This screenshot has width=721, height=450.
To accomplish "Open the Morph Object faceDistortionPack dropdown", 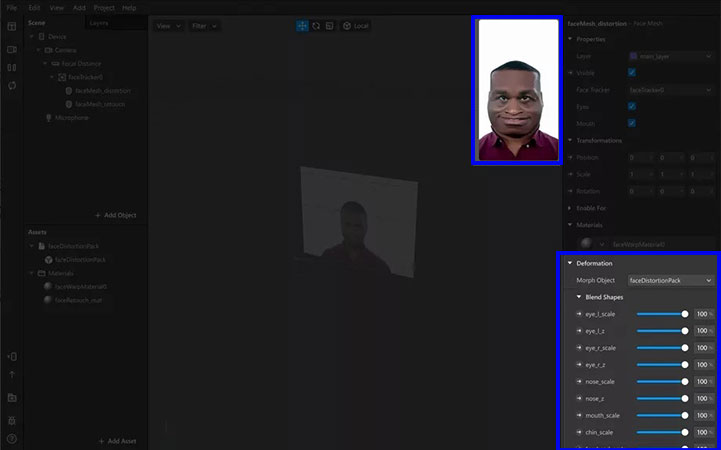I will click(x=670, y=280).
